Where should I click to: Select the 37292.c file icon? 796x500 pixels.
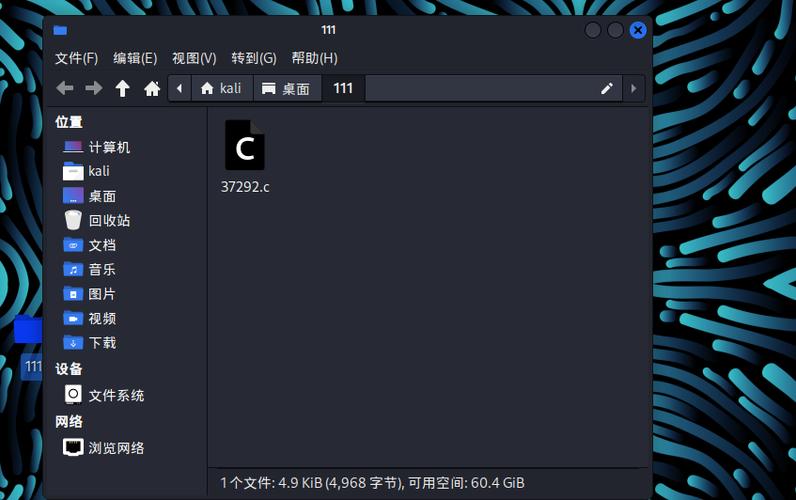click(245, 145)
